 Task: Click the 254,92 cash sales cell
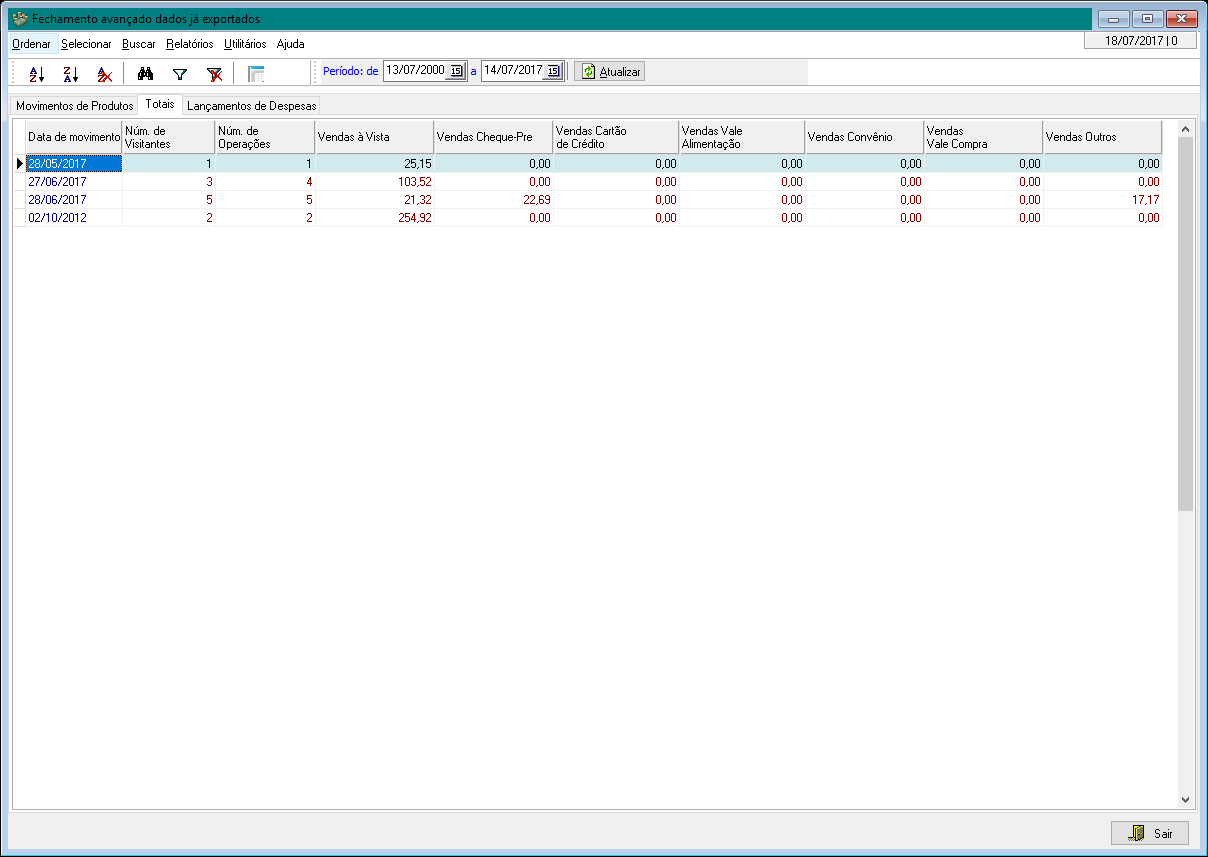coord(375,218)
